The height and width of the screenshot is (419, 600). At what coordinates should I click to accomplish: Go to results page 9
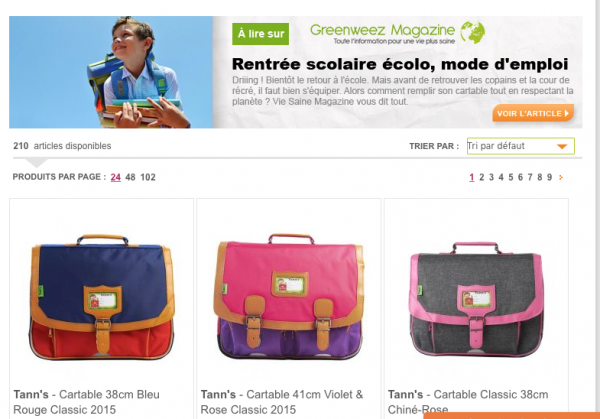click(549, 177)
